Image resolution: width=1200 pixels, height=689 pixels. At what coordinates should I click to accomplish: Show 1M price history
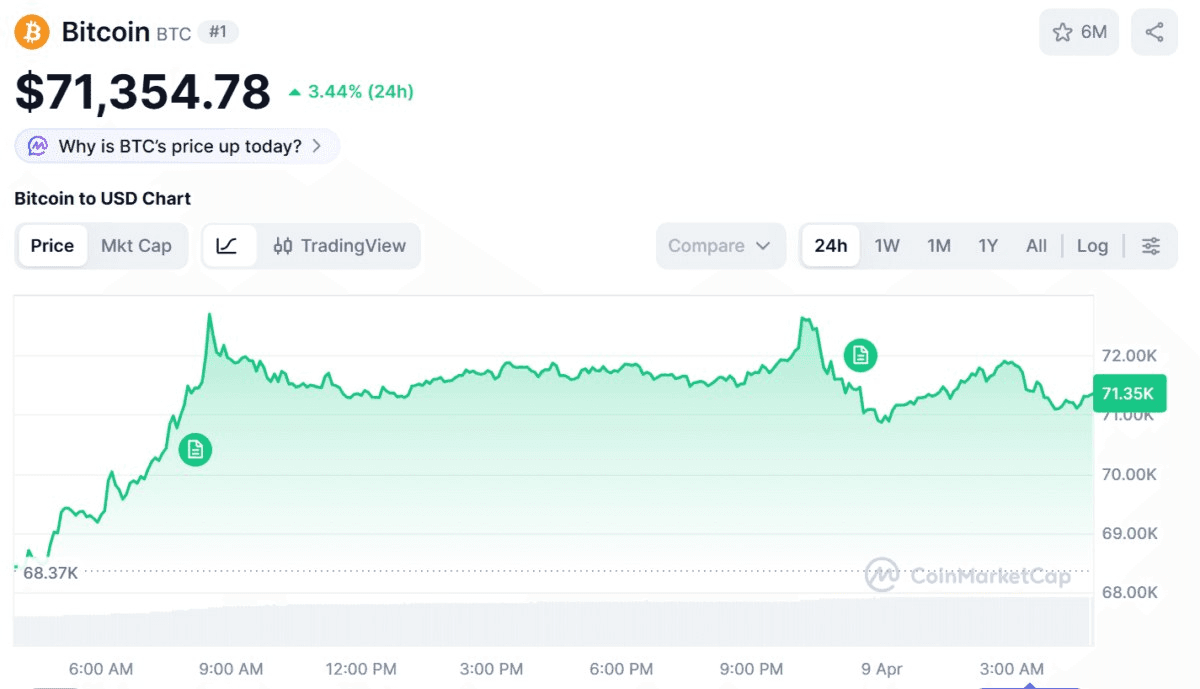click(938, 246)
